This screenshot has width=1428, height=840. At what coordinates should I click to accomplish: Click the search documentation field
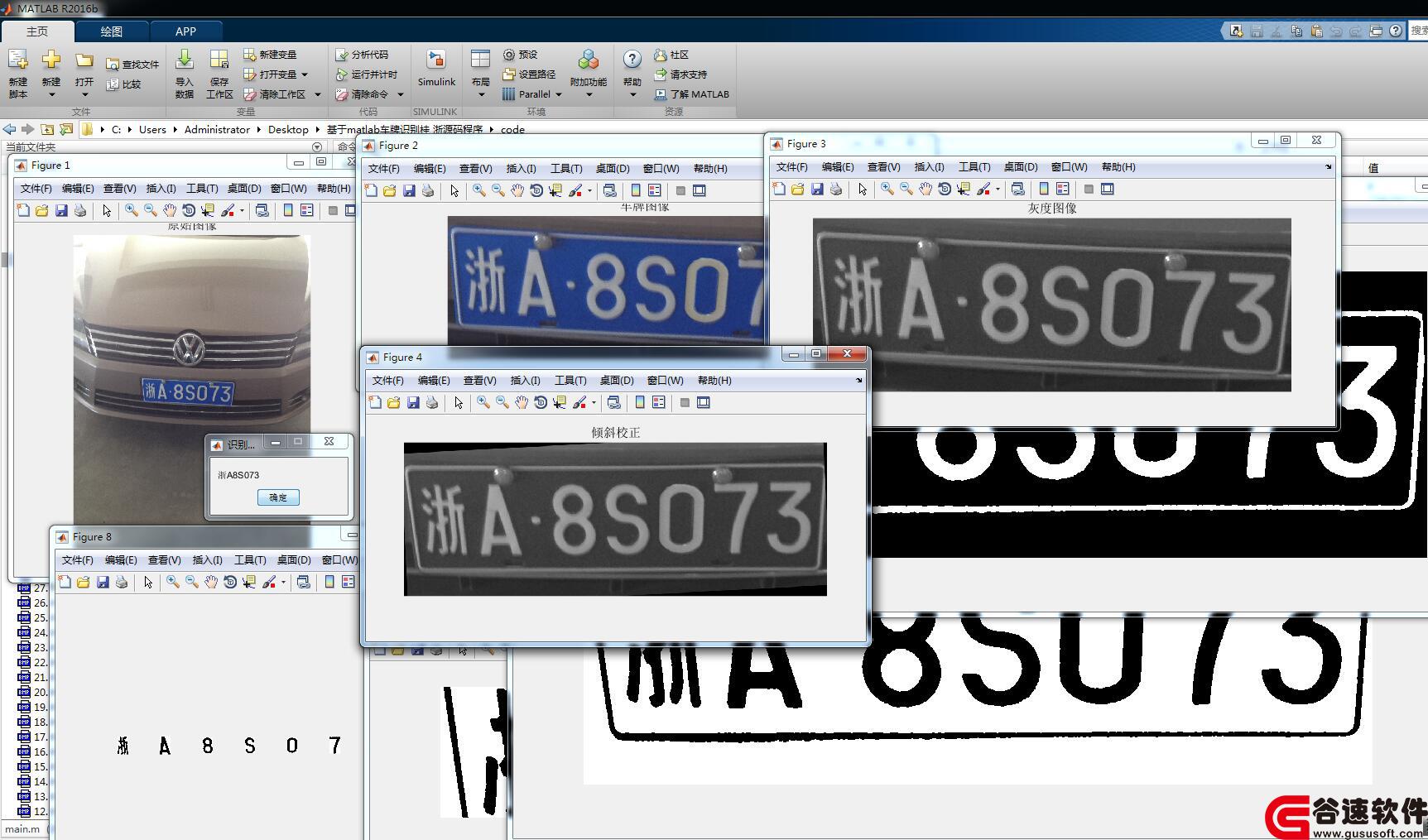click(x=1419, y=31)
